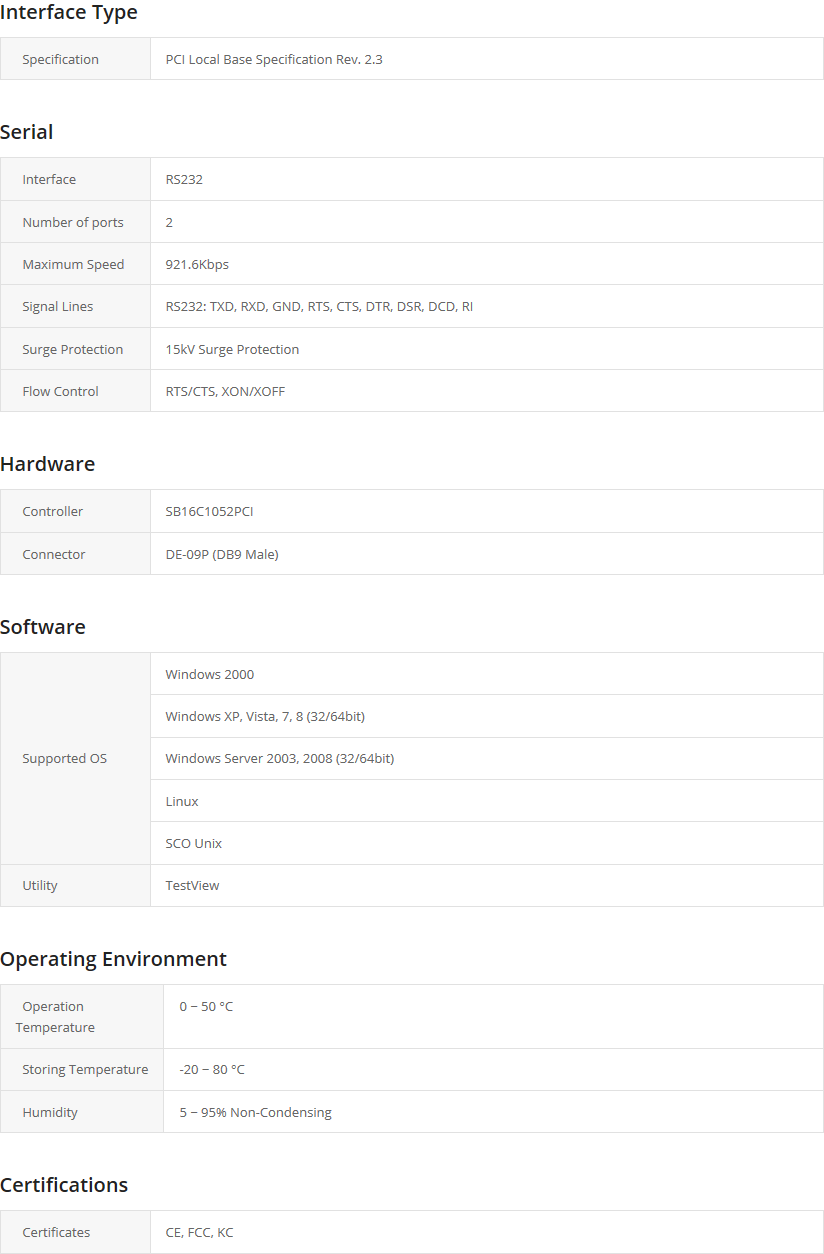824x1254 pixels.
Task: Click the Number of ports label
Action: (73, 222)
